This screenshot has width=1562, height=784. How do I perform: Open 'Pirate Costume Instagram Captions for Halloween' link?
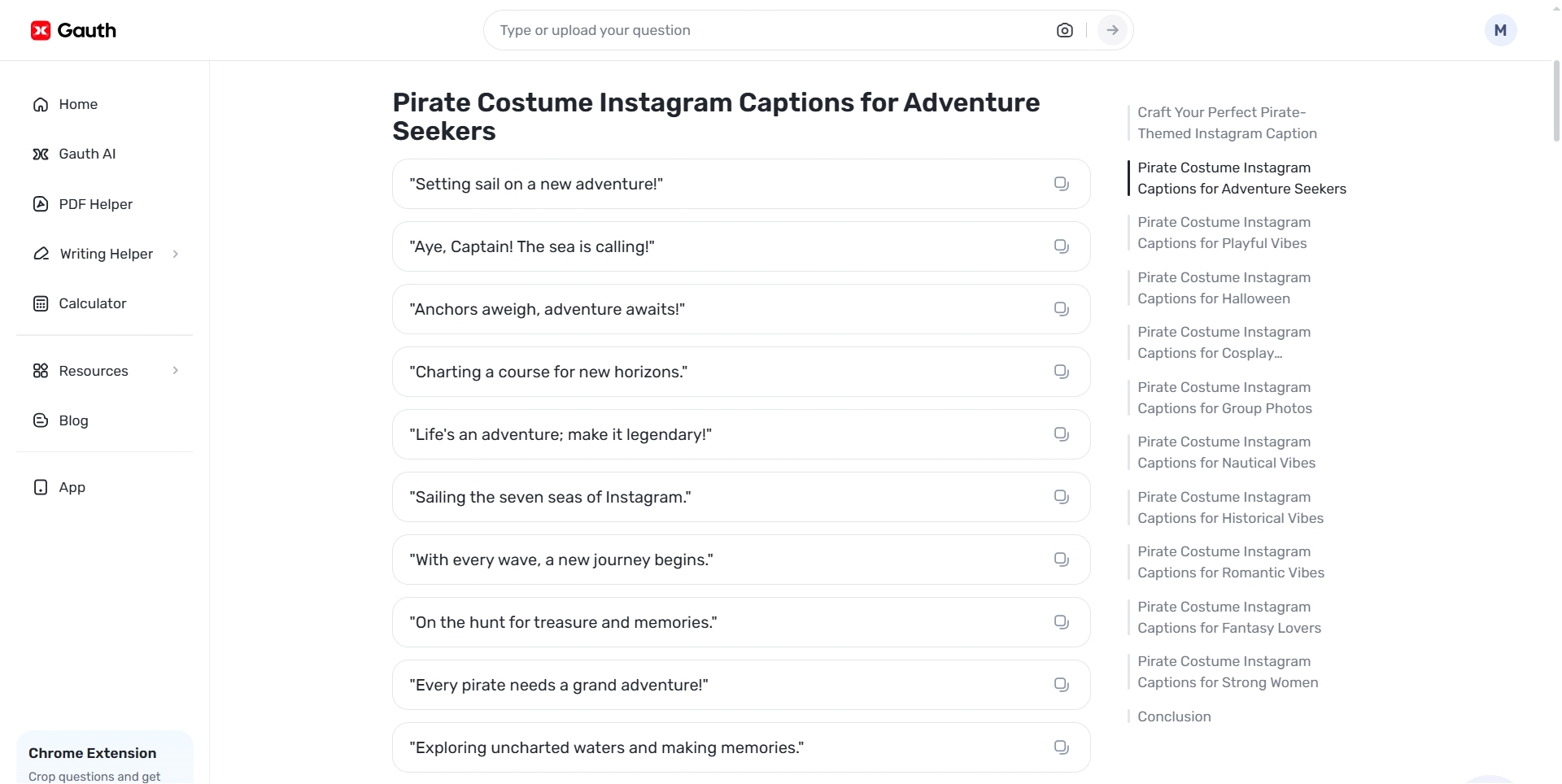coord(1224,288)
